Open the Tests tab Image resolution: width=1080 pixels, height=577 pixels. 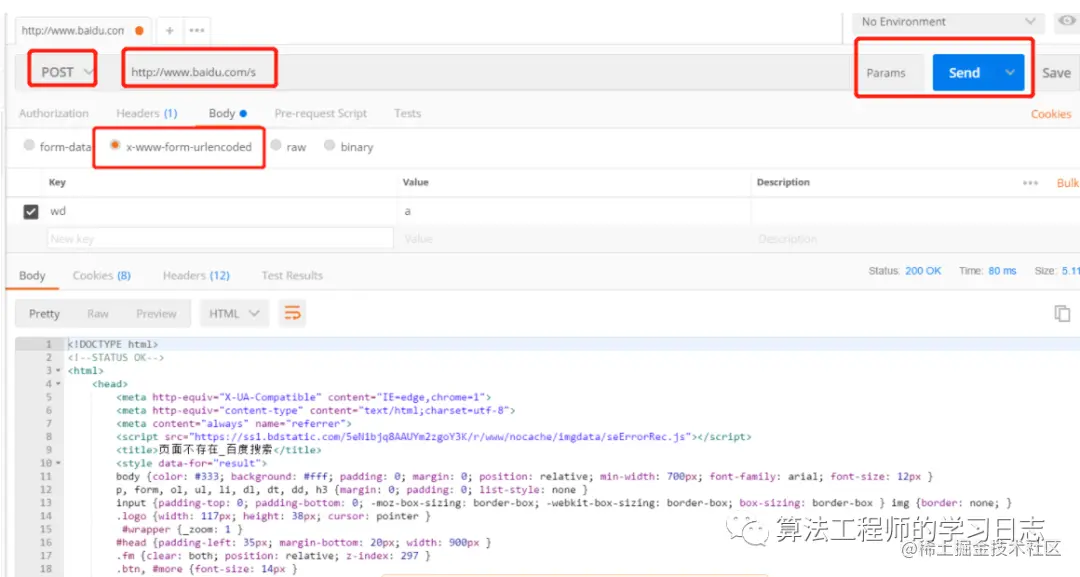tap(407, 113)
